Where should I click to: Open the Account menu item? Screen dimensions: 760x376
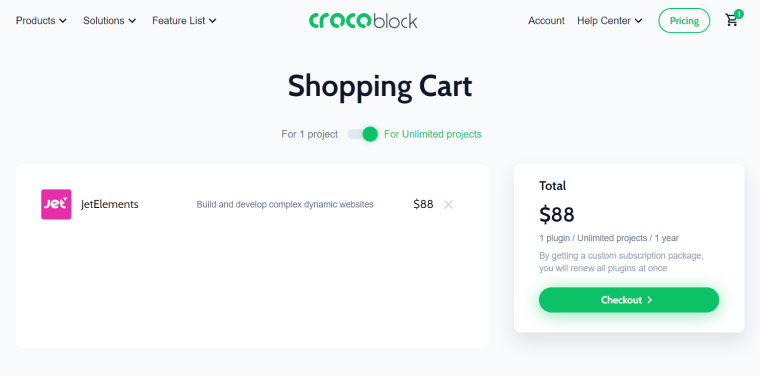(x=546, y=21)
